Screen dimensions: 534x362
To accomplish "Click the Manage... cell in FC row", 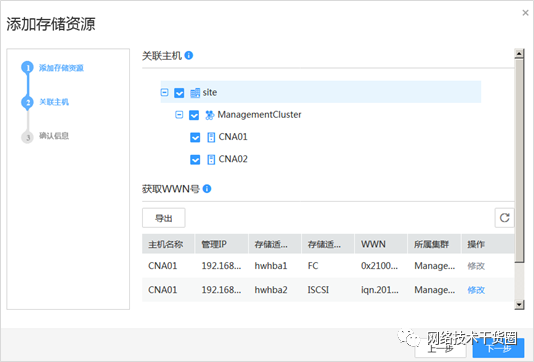I will 435,266.
